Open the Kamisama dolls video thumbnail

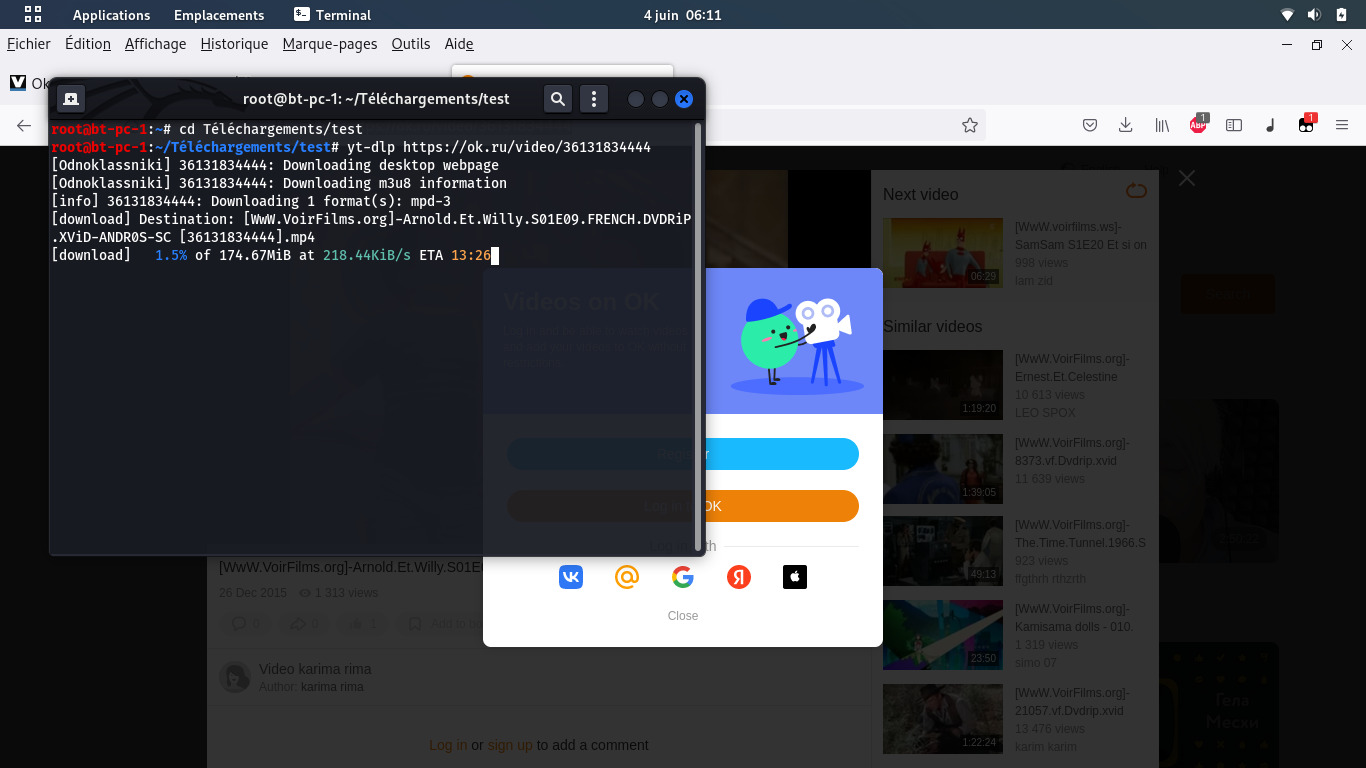(943, 635)
